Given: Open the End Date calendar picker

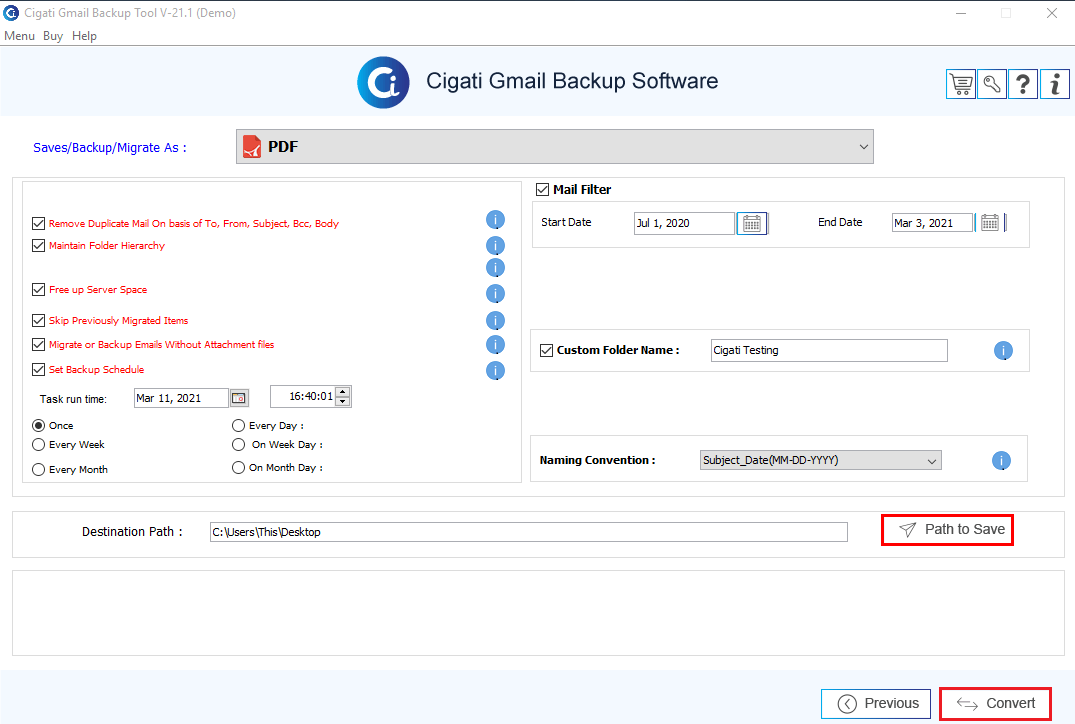Looking at the screenshot, I should [989, 222].
